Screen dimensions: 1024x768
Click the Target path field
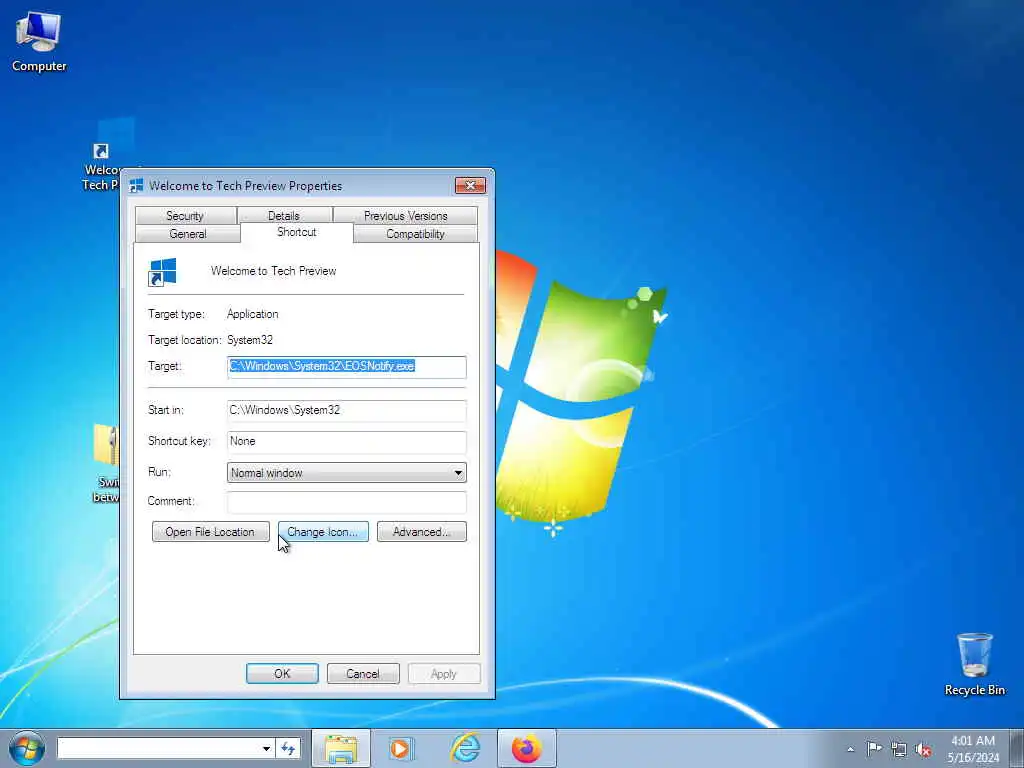[347, 366]
